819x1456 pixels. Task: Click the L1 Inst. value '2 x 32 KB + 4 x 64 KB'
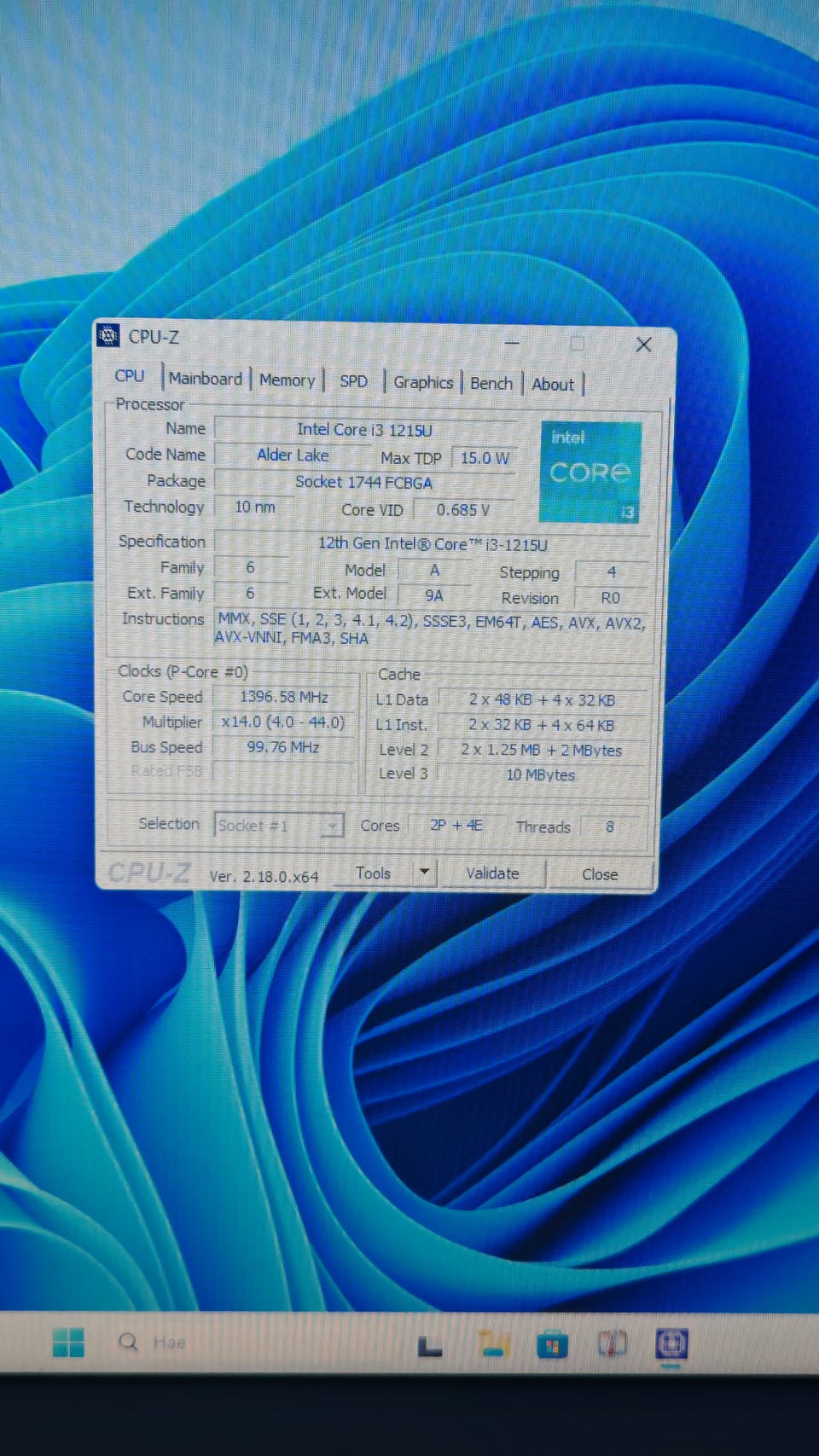click(x=542, y=725)
